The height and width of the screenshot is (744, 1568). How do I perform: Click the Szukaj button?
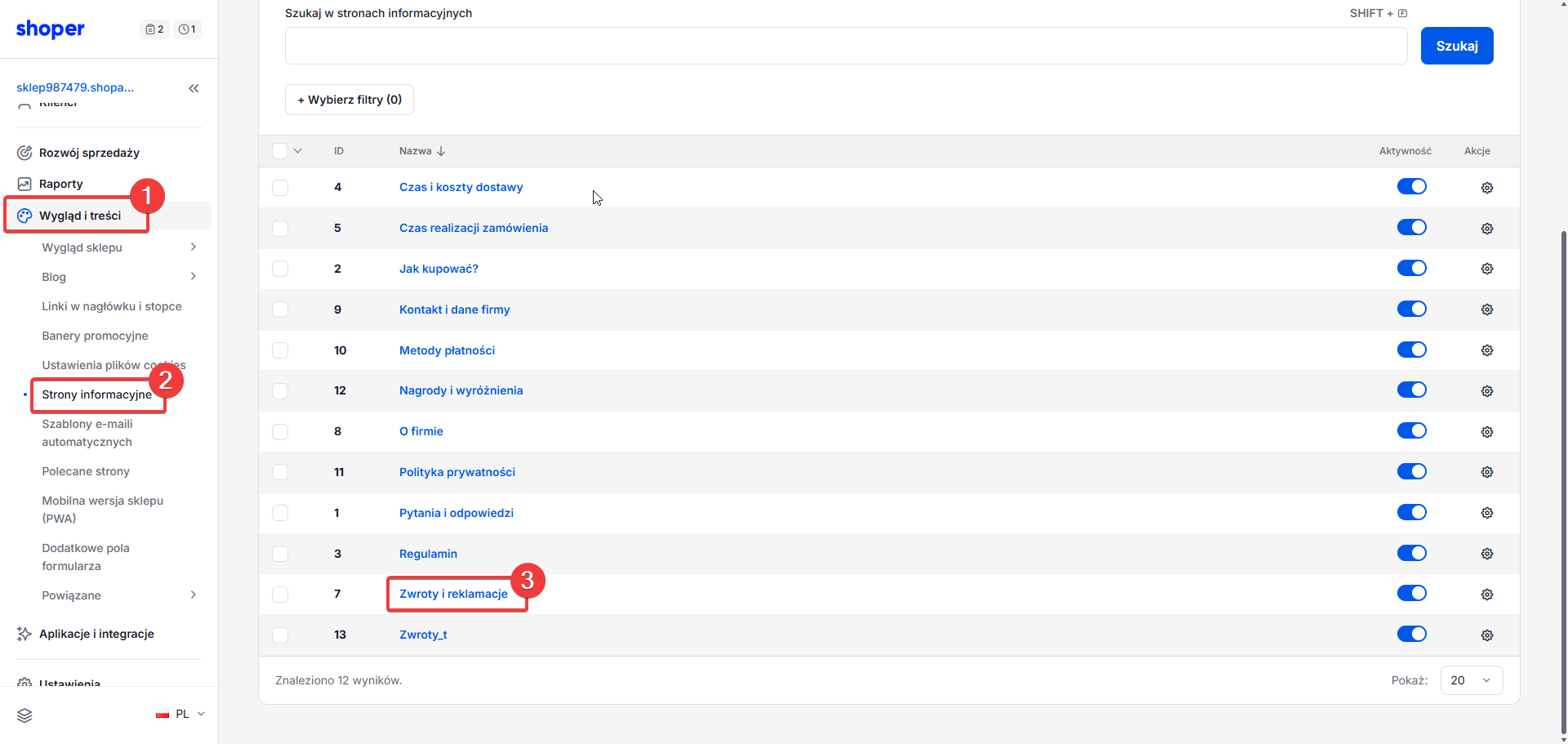(x=1457, y=46)
